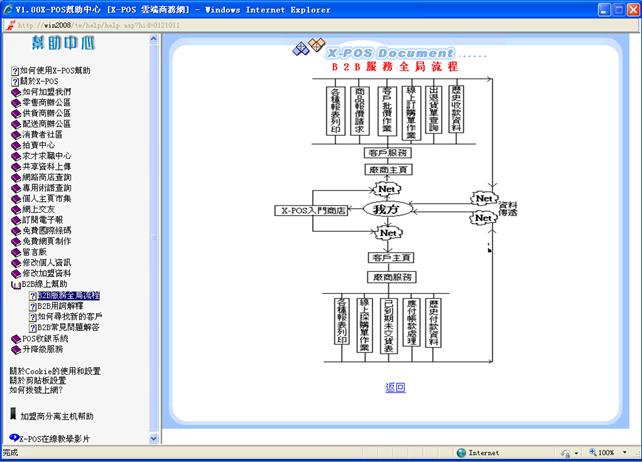The width and height of the screenshot is (642, 462).
Task: Click the eye icon beside X-POS在線教學影片
Action: [13, 438]
